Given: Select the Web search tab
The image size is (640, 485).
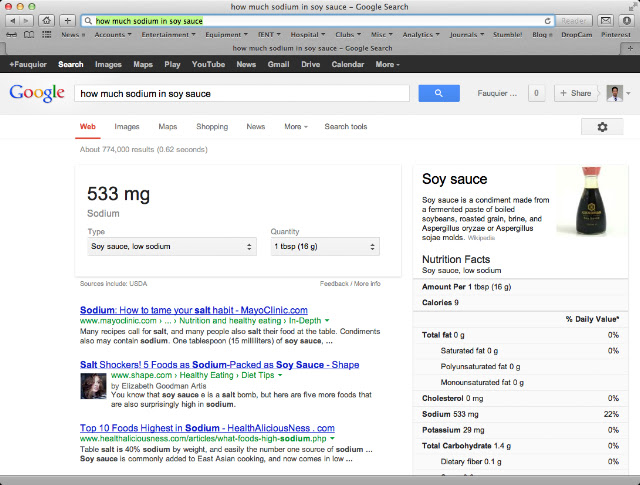Looking at the screenshot, I should coord(88,127).
